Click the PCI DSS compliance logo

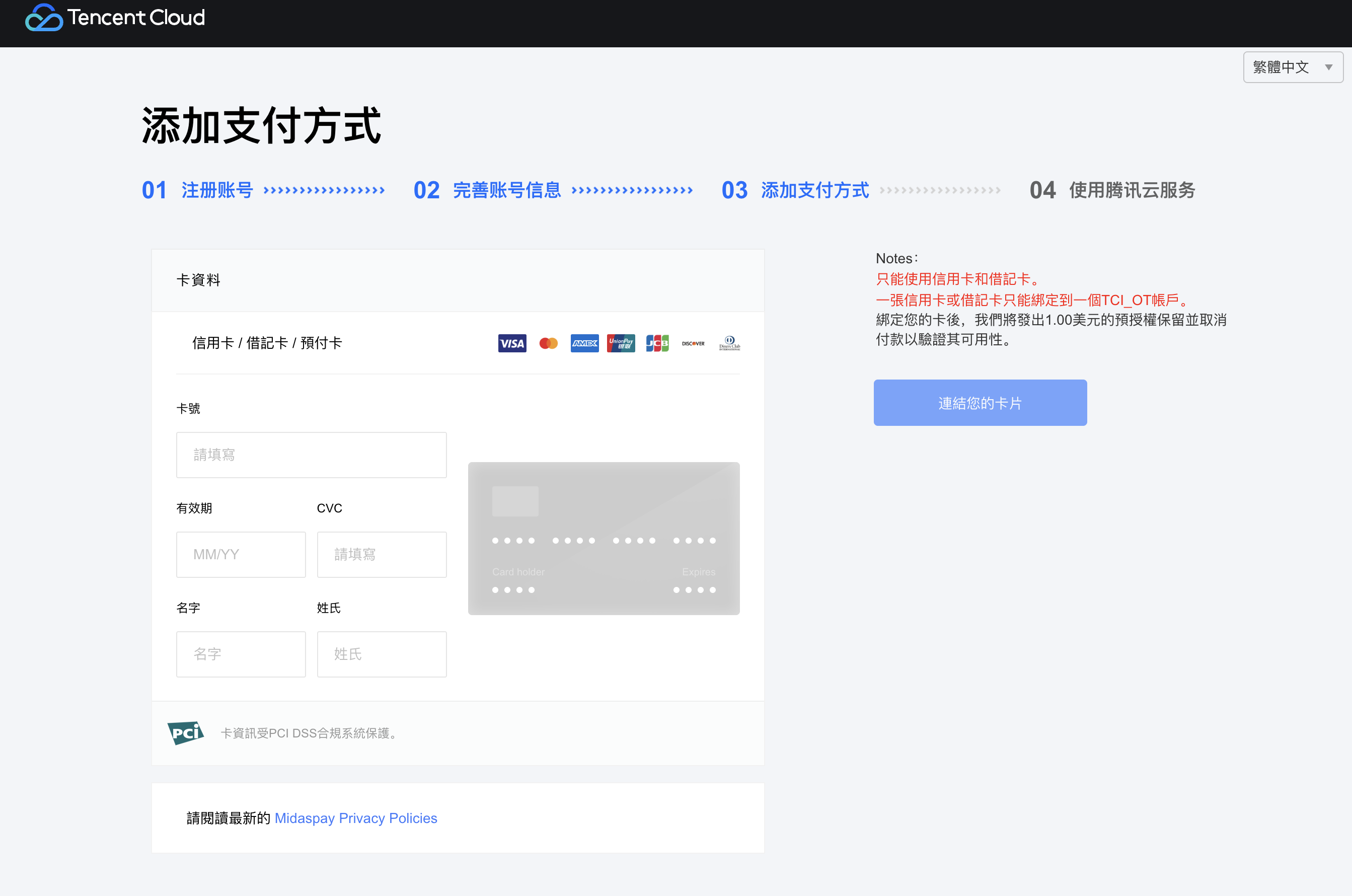coord(186,732)
